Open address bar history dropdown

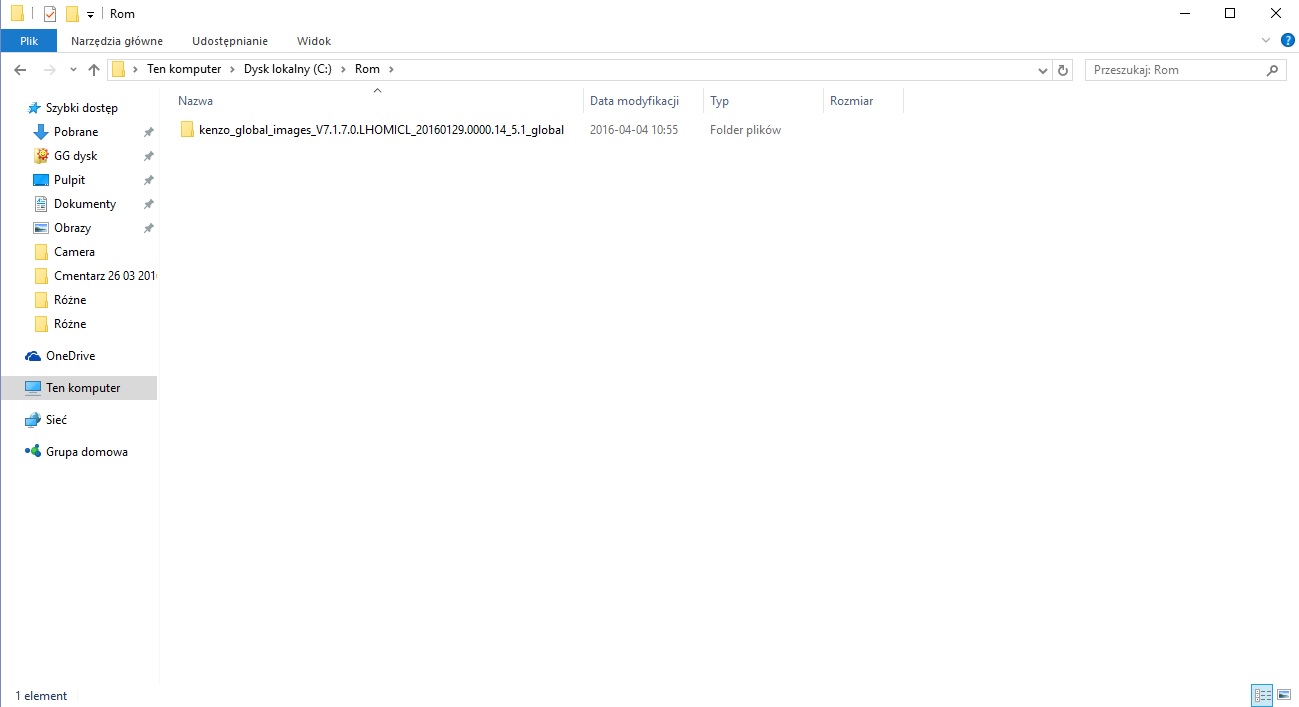[x=1043, y=70]
